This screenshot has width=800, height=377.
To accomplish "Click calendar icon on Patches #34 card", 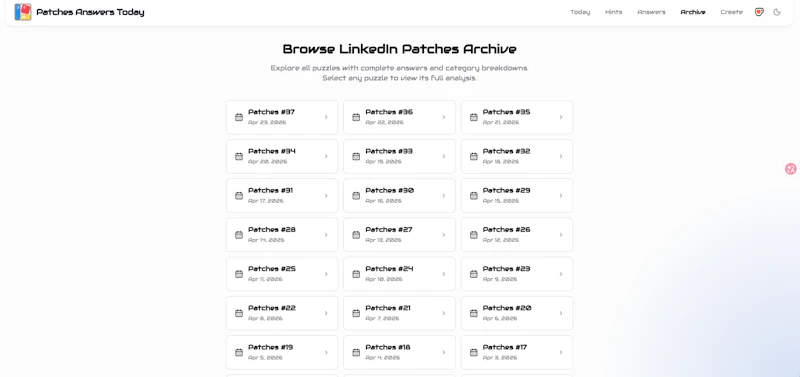I will pos(239,157).
